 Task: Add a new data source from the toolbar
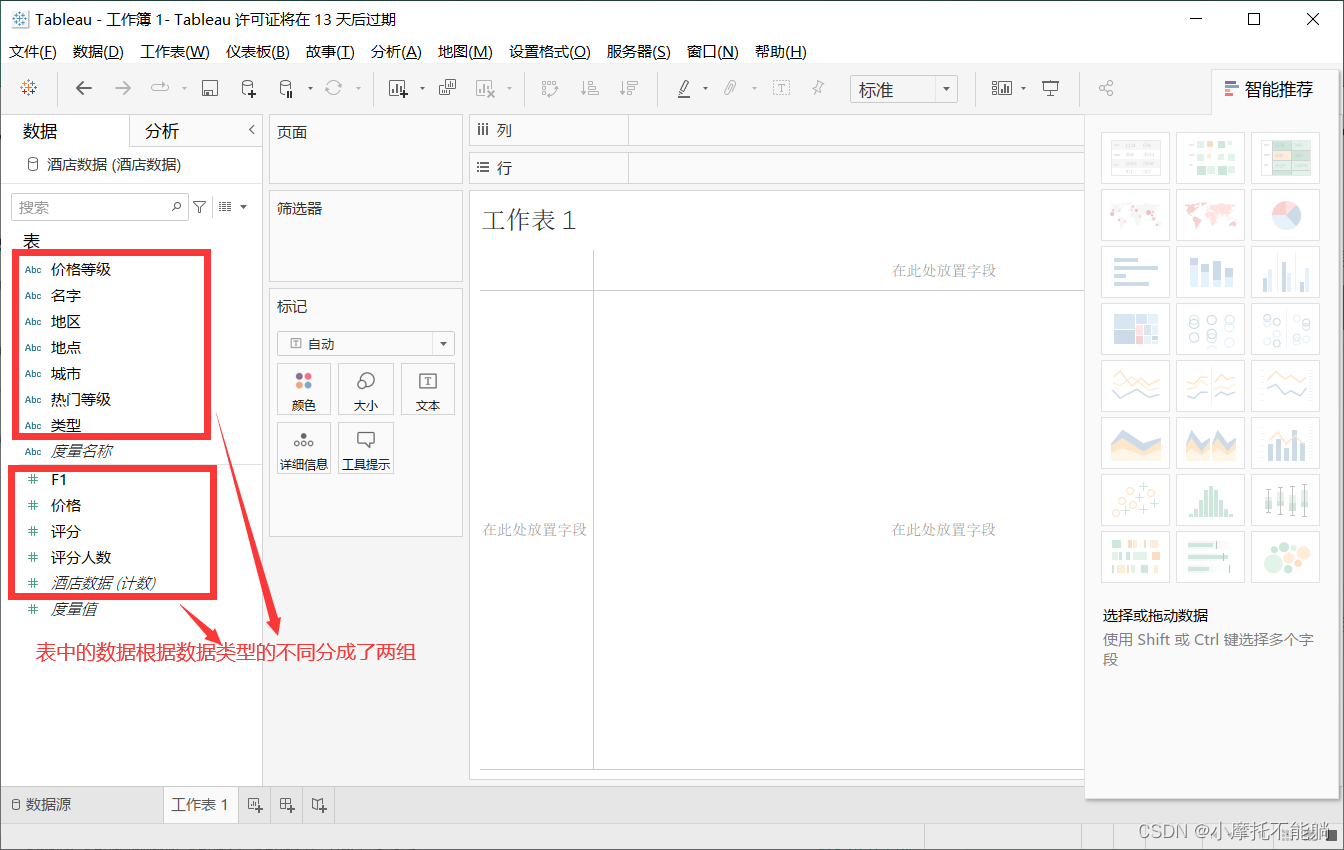point(248,88)
